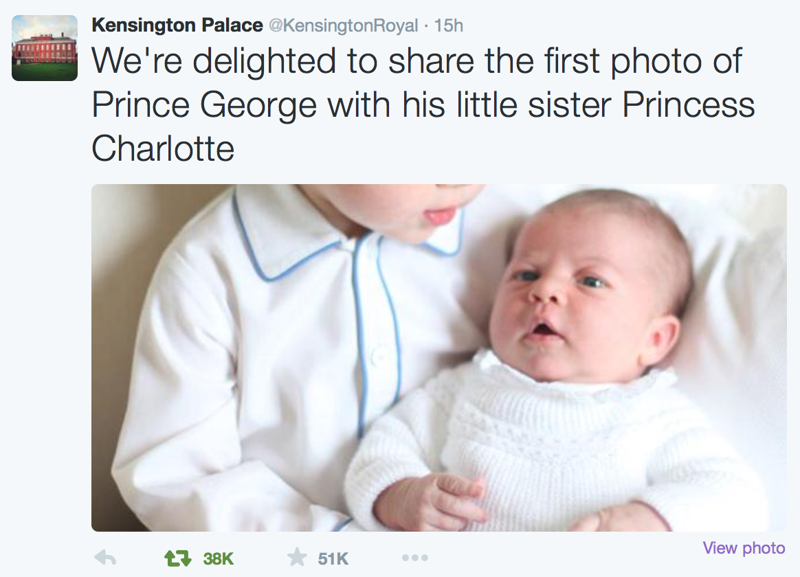Click the 51K favorites count
The image size is (800, 577).
pyautogui.click(x=332, y=559)
